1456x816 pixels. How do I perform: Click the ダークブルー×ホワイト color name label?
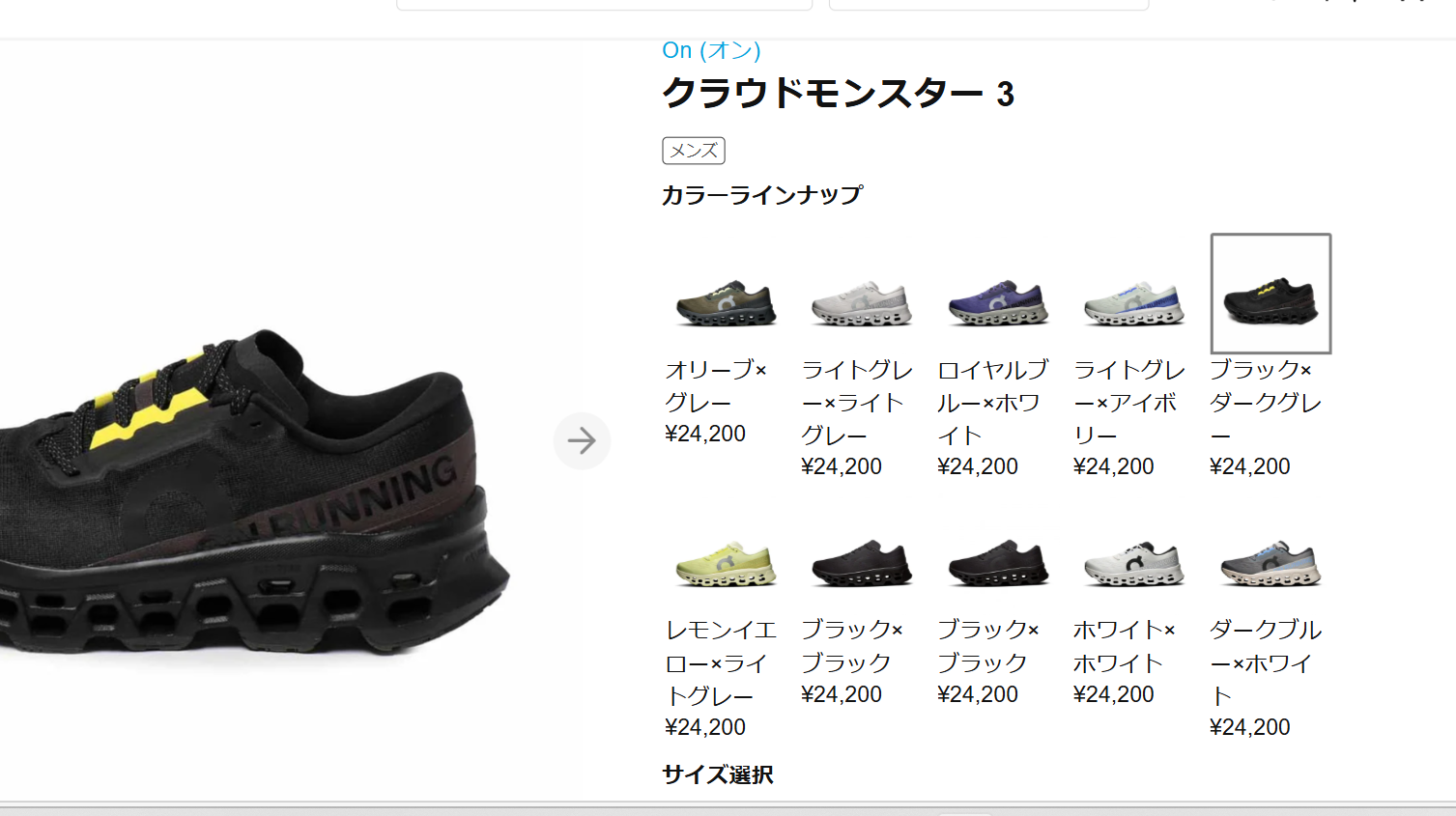(1266, 662)
